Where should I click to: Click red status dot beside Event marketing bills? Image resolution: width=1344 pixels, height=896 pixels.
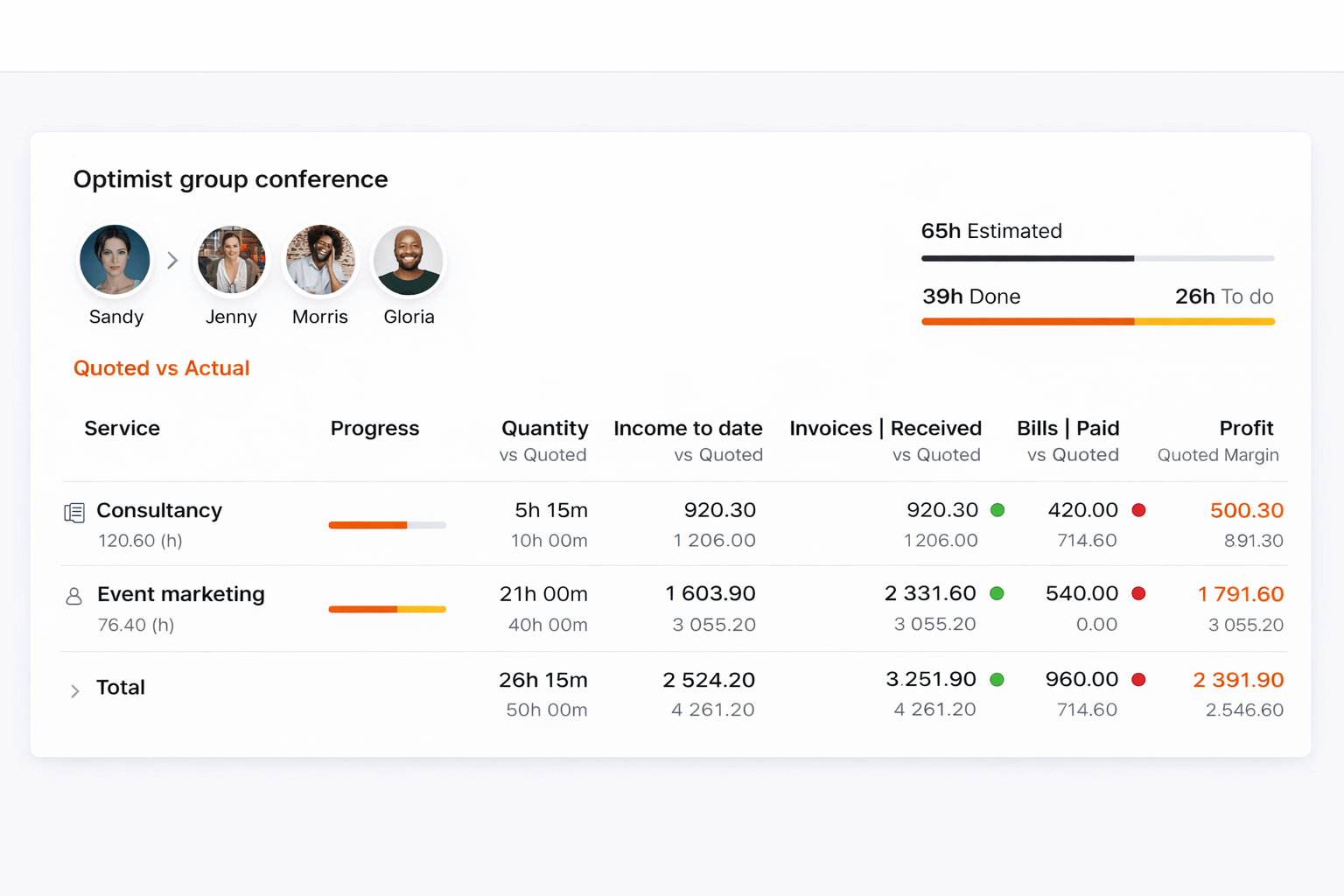pyautogui.click(x=1138, y=594)
